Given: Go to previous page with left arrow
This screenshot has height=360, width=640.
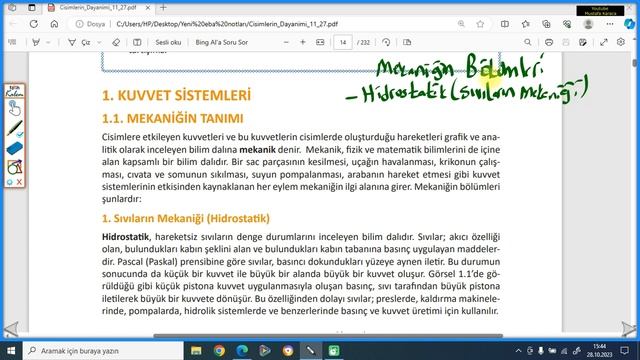Looking at the screenshot, I should point(11,329).
